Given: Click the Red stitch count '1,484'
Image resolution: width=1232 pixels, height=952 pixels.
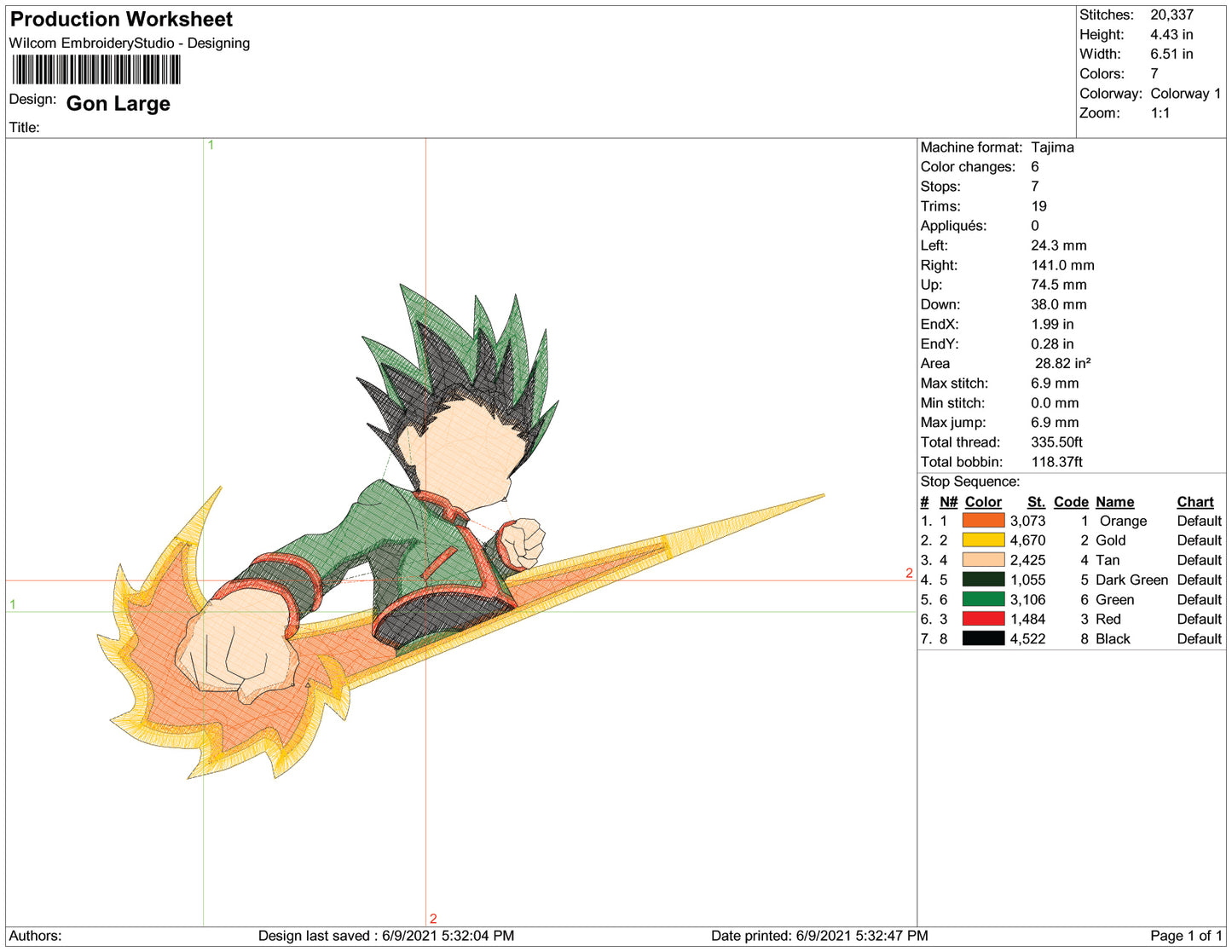Looking at the screenshot, I should (1027, 619).
